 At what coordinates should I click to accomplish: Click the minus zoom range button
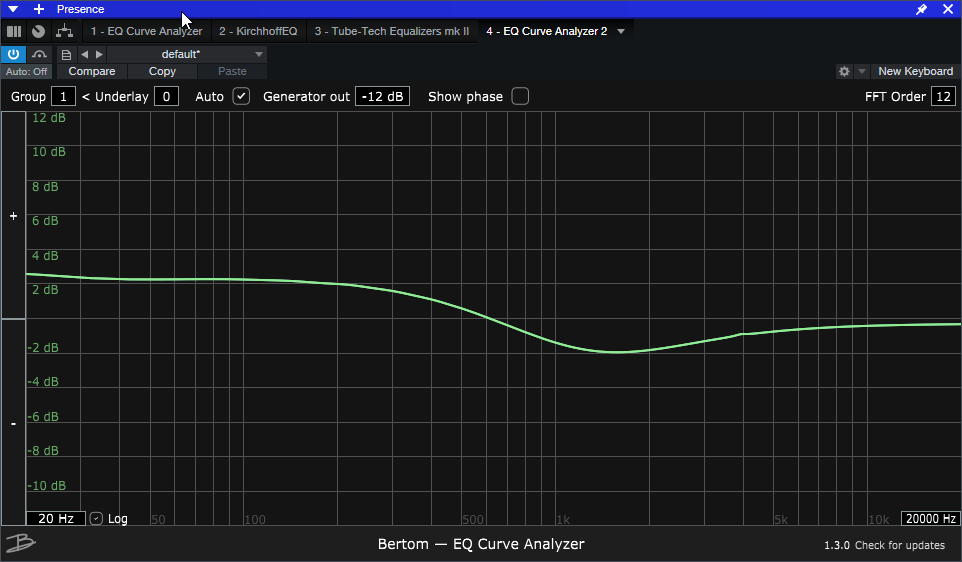[13, 423]
